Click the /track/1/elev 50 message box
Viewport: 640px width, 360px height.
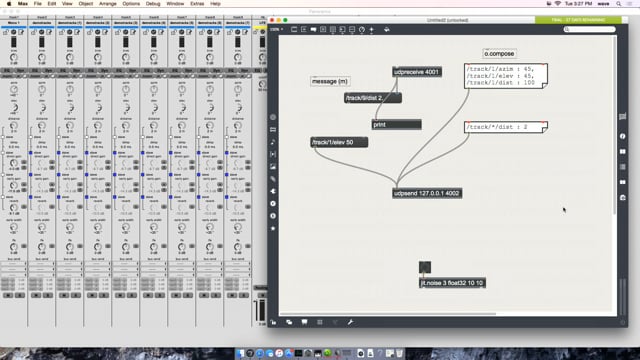coord(339,142)
